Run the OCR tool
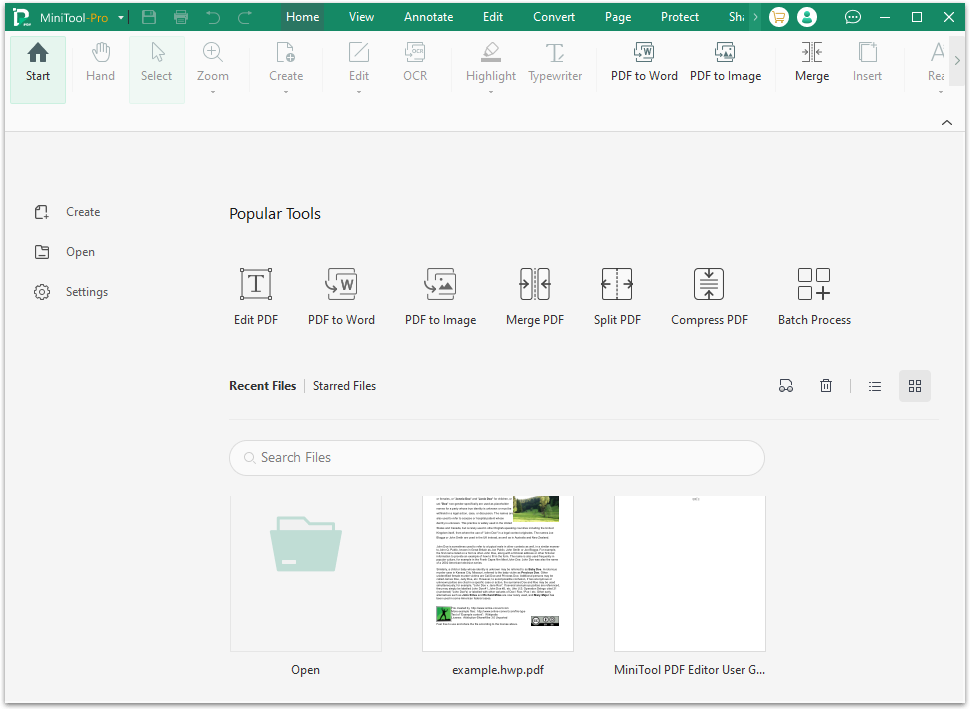This screenshot has height=709, width=970. pos(415,62)
